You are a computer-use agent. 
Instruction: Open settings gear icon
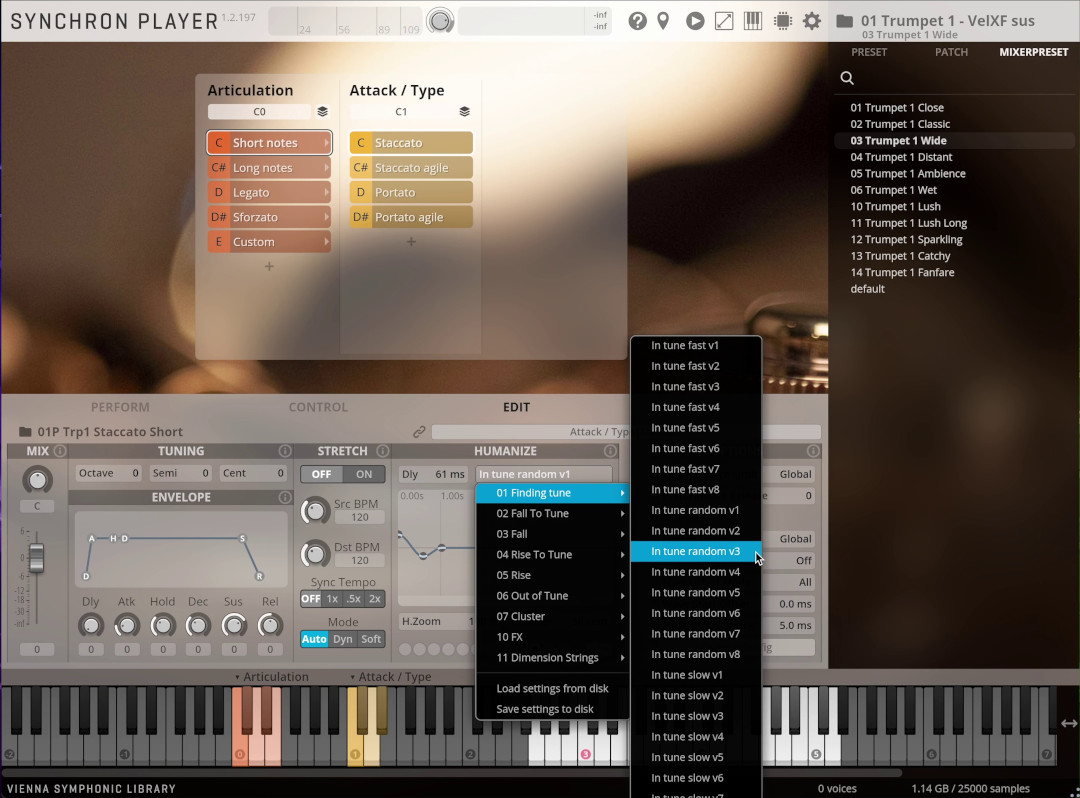point(812,21)
